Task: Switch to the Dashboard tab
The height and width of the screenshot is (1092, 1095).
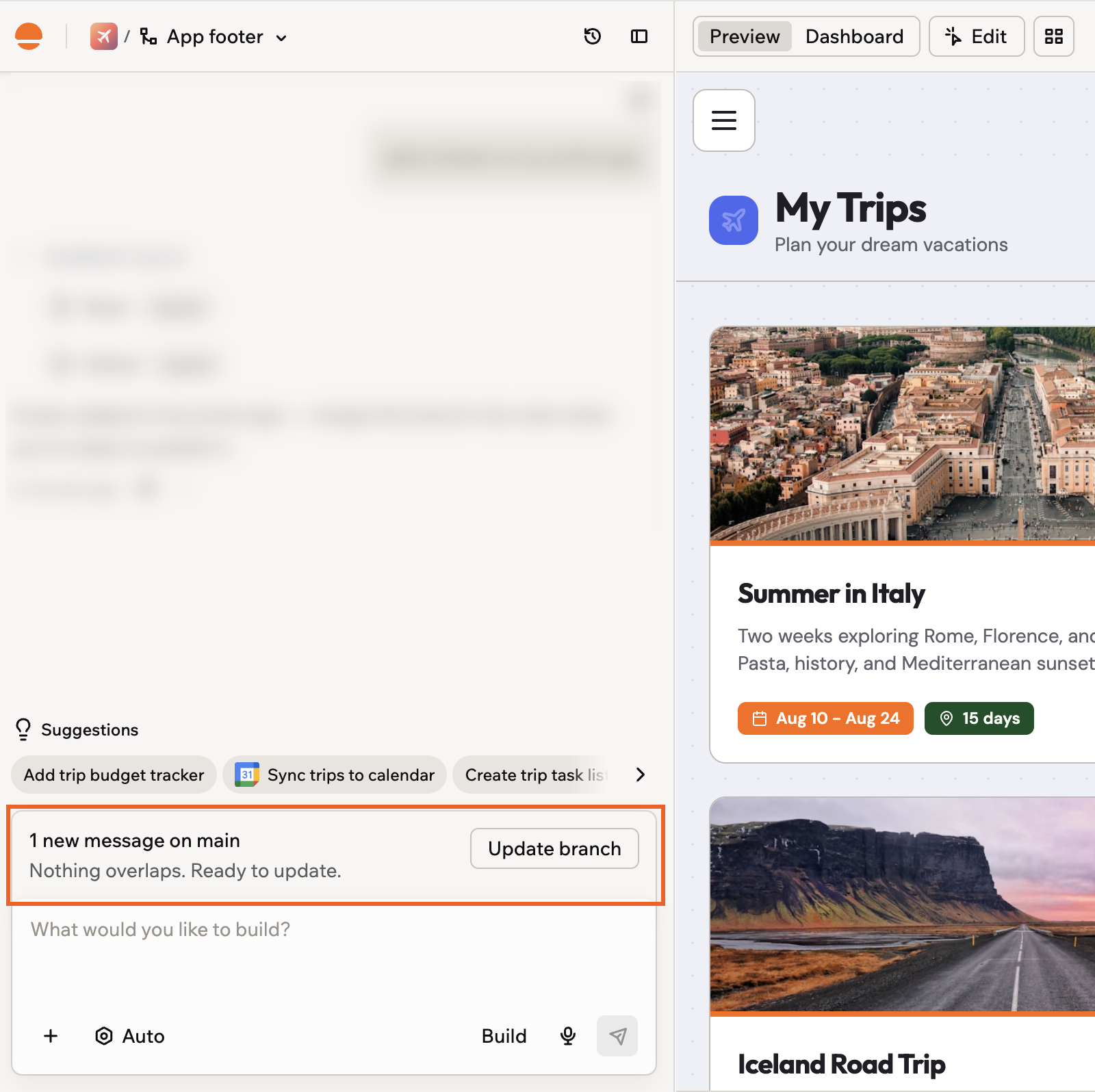Action: [854, 36]
